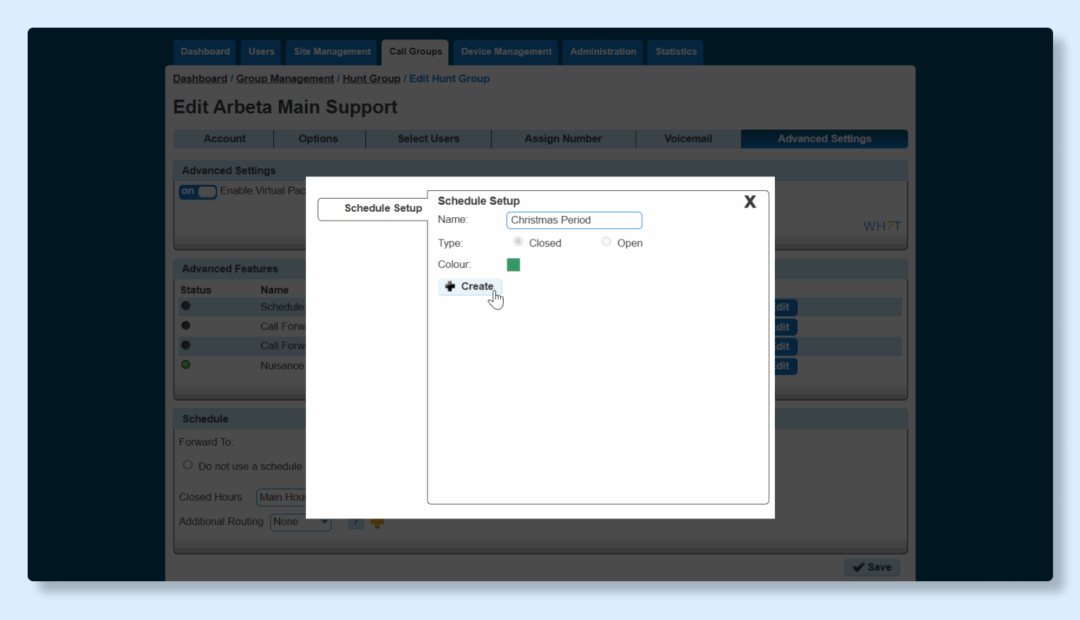This screenshot has width=1080, height=620.
Task: Click the Status column header
Action: [x=196, y=290]
